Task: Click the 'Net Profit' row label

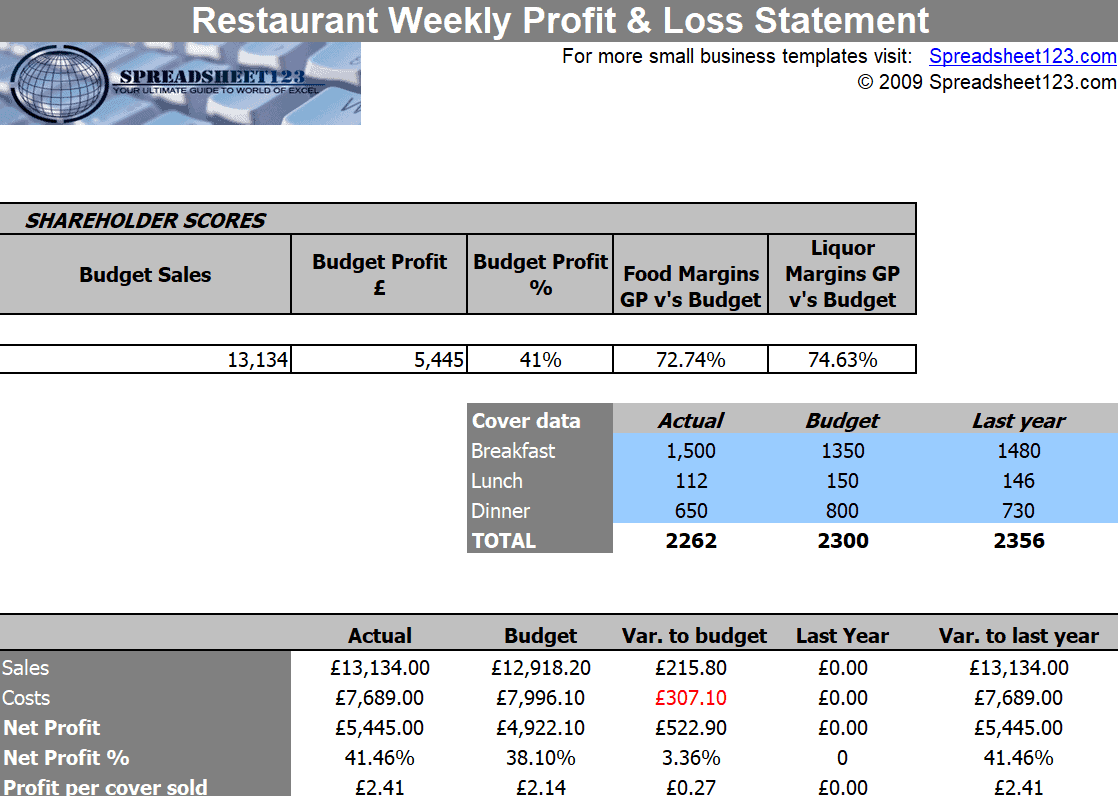Action: click(52, 728)
